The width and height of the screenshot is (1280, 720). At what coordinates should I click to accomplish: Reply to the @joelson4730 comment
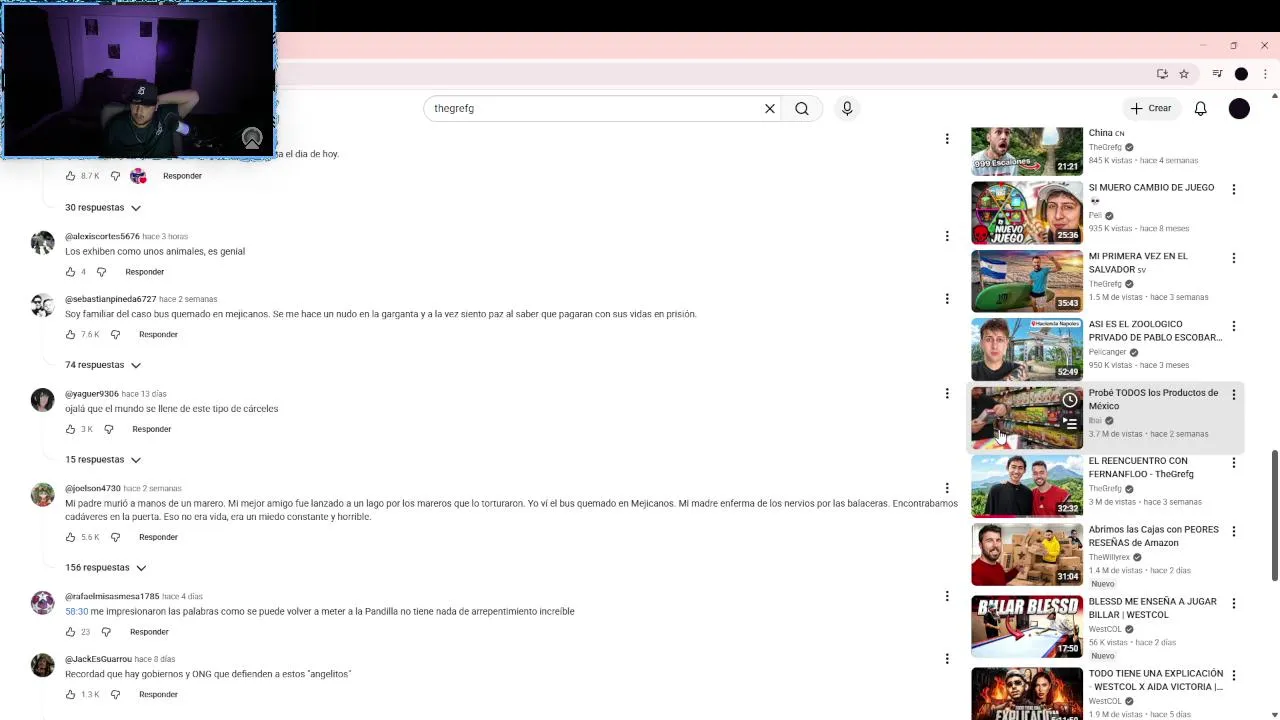tap(158, 537)
